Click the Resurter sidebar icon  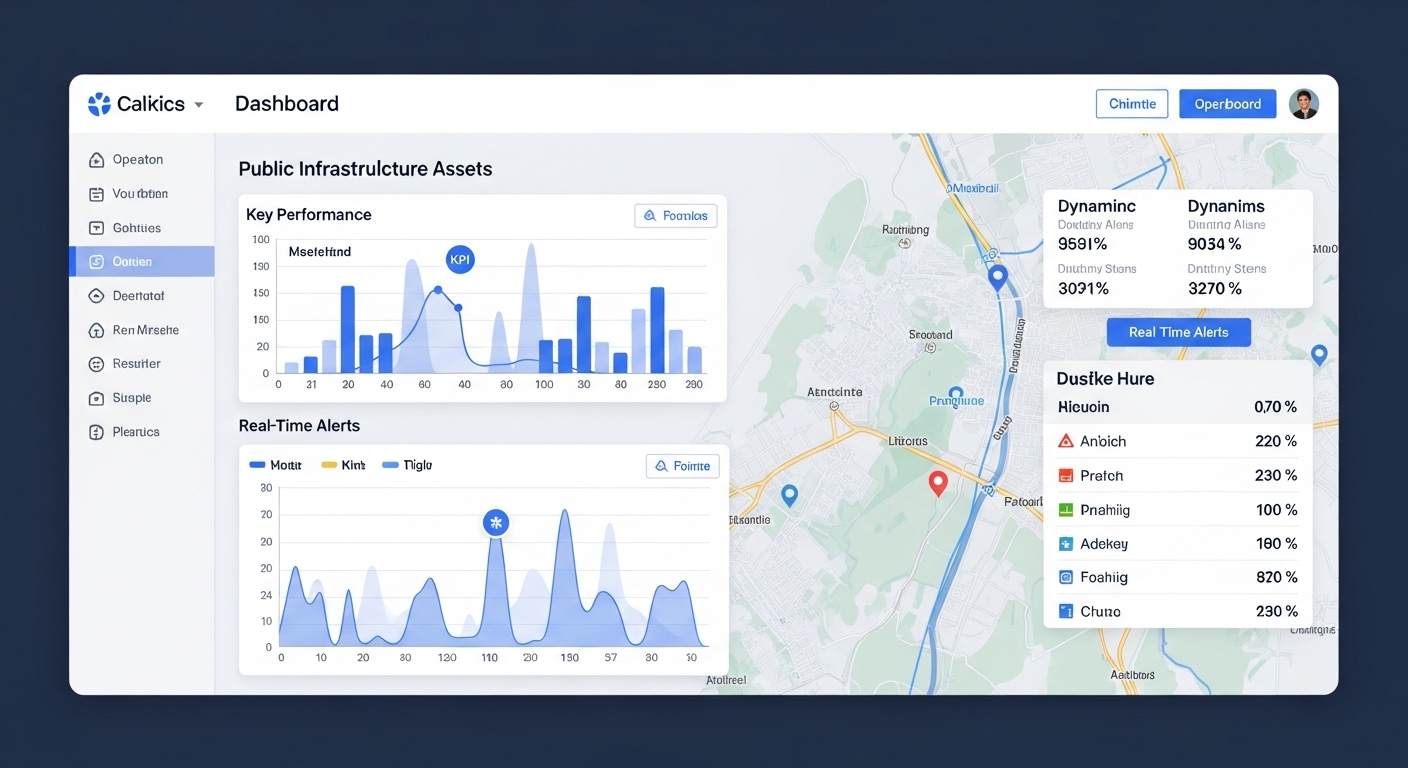coord(97,364)
